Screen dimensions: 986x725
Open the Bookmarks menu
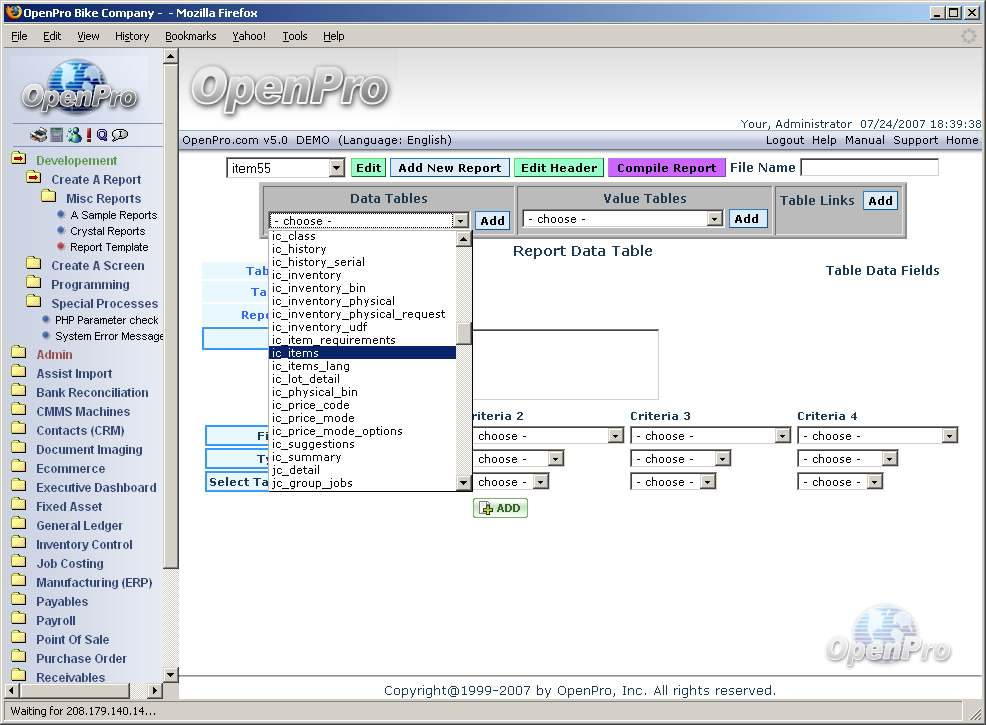tap(190, 36)
